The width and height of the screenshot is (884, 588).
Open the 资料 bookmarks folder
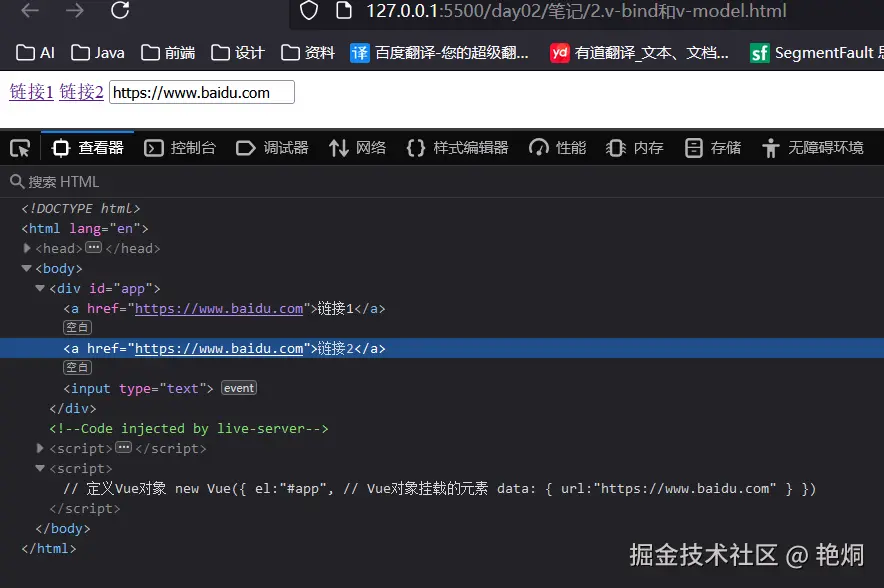pos(308,53)
